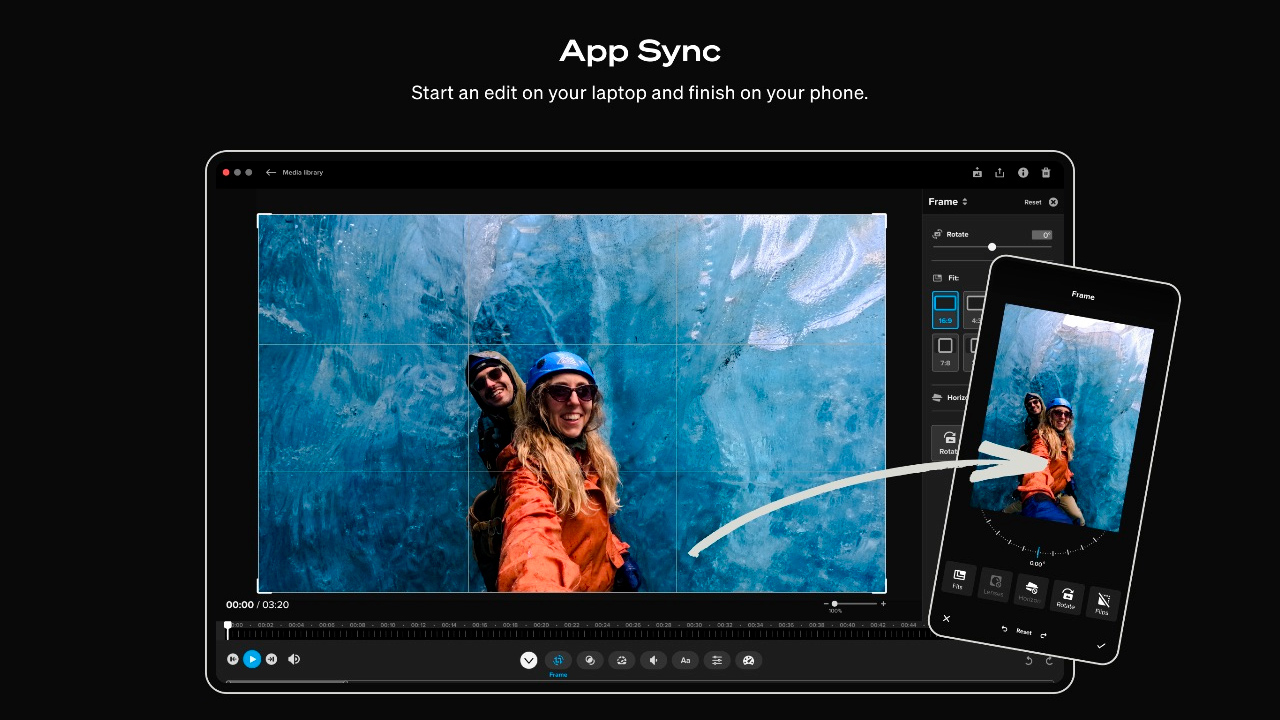Image resolution: width=1280 pixels, height=720 pixels.
Task: Click the plus zoom-in button
Action: click(x=883, y=604)
